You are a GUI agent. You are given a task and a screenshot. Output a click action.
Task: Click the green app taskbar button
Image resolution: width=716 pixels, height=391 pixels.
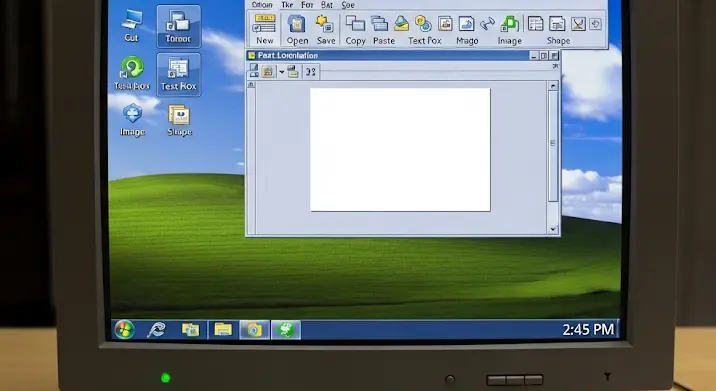[286, 329]
